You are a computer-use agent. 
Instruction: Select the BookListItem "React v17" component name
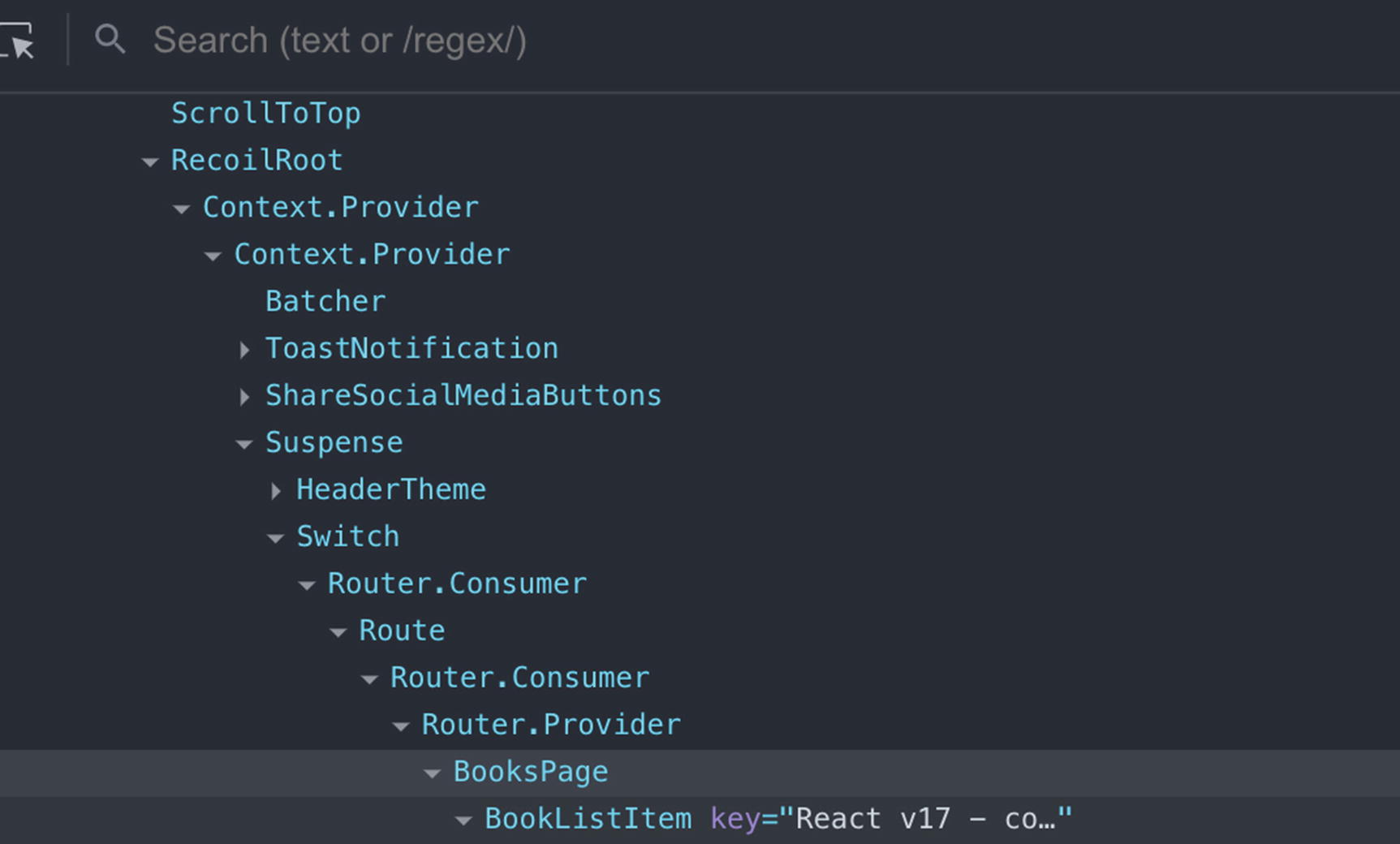pos(588,819)
